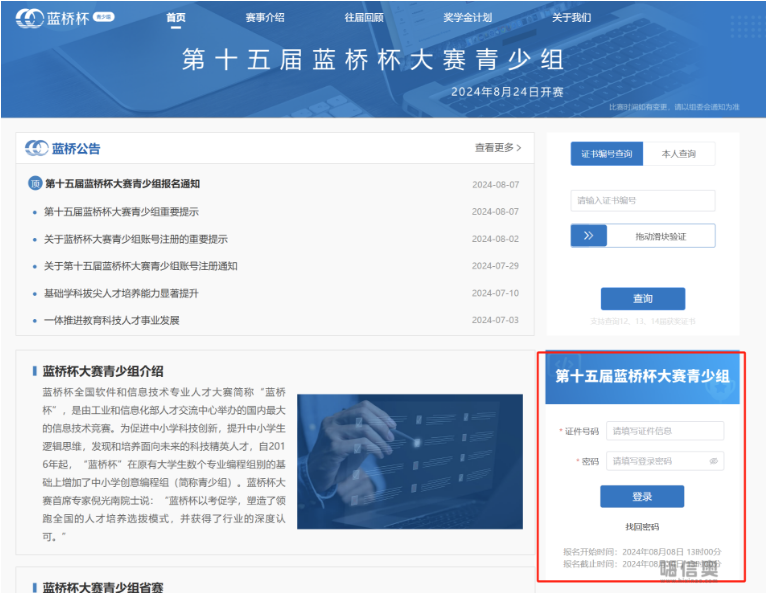Open the 奖学金计划 navigation item

click(x=467, y=18)
